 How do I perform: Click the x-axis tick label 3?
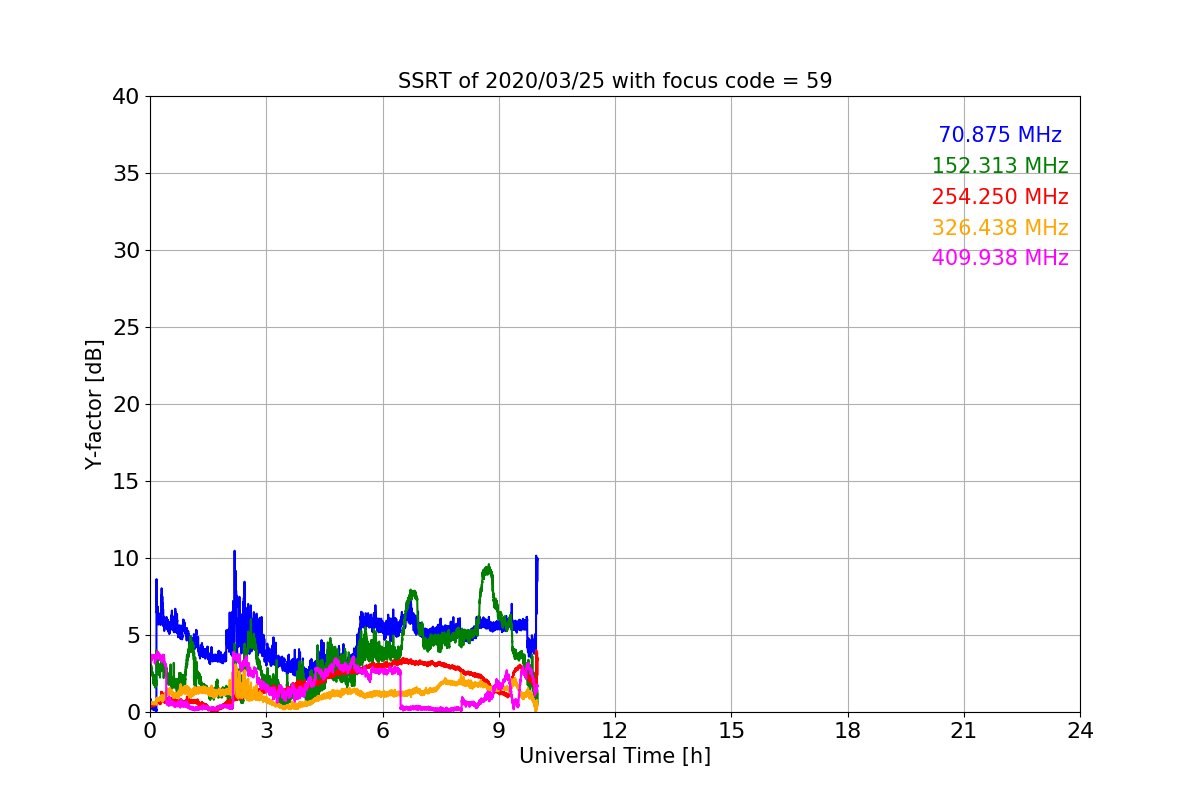(x=266, y=731)
